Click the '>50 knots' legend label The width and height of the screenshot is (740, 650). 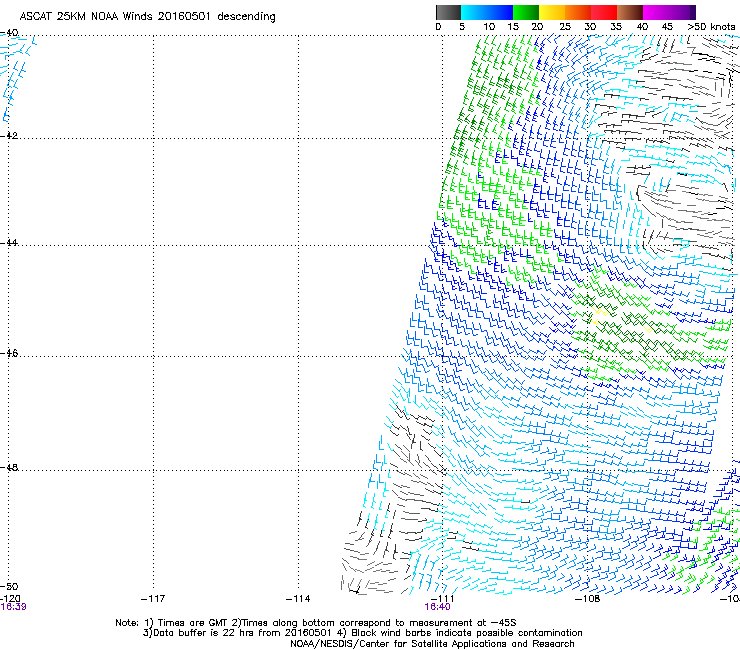[711, 27]
